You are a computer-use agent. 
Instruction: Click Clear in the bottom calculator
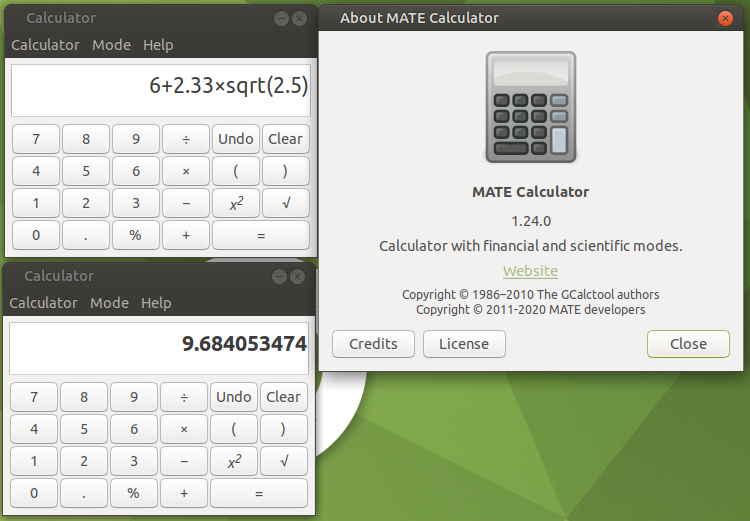284,397
